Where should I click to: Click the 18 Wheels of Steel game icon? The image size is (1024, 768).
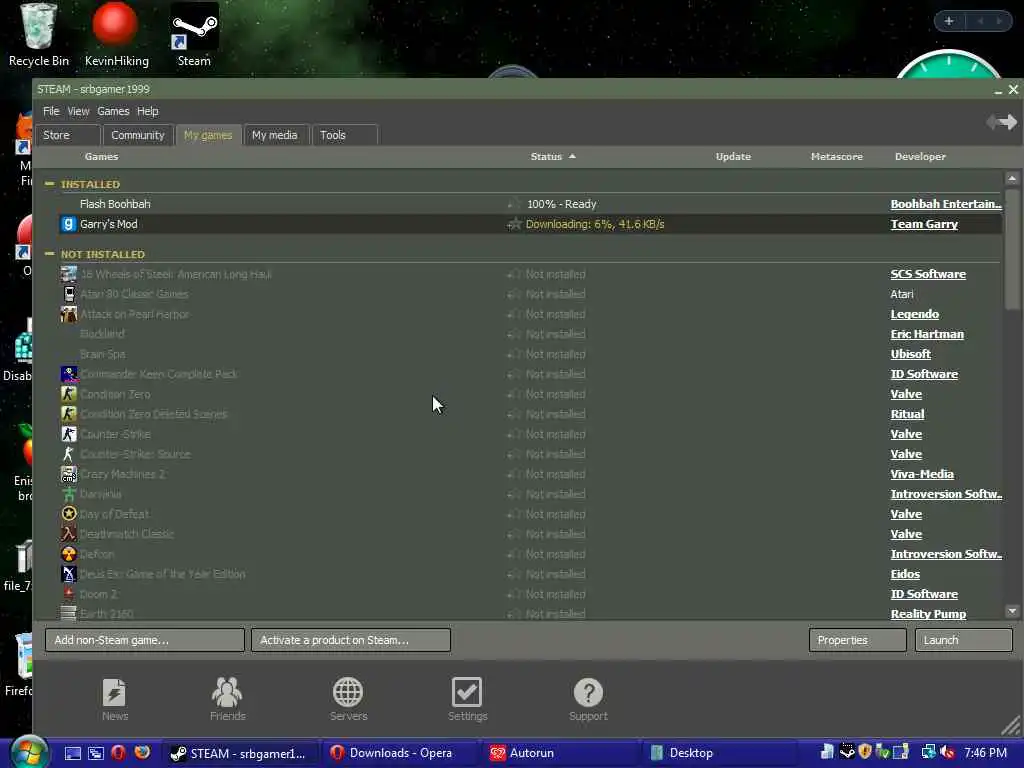tap(69, 274)
